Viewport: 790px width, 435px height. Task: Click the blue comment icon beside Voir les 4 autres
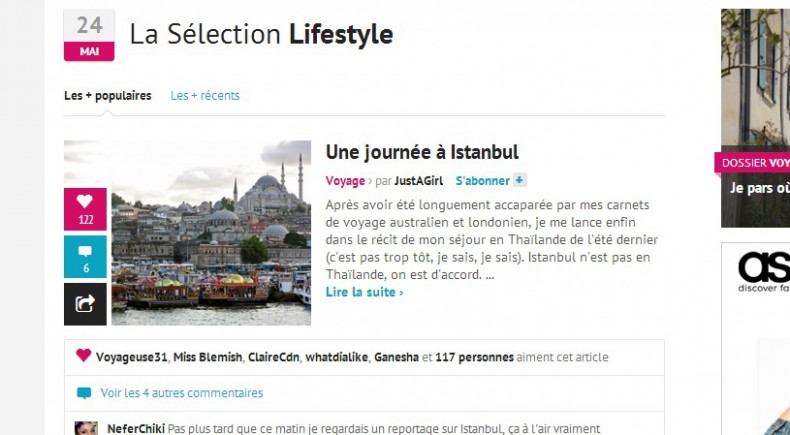click(84, 393)
